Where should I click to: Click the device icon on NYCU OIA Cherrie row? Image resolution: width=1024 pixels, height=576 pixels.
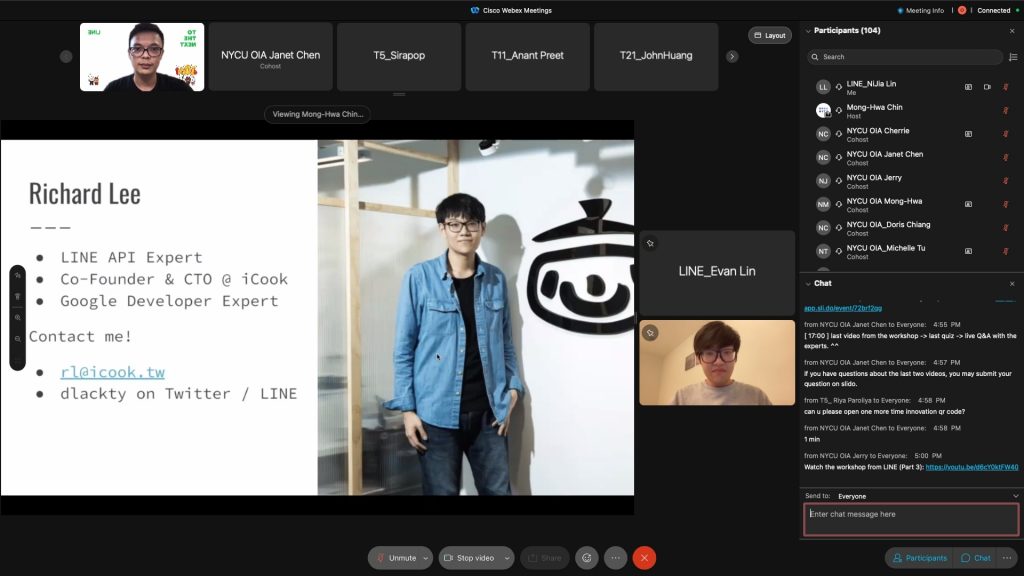(968, 134)
